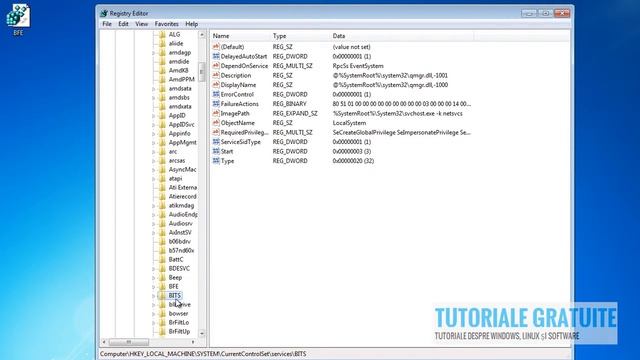Image resolution: width=640 pixels, height=360 pixels.
Task: Click the BattC folder icon
Action: point(162,260)
